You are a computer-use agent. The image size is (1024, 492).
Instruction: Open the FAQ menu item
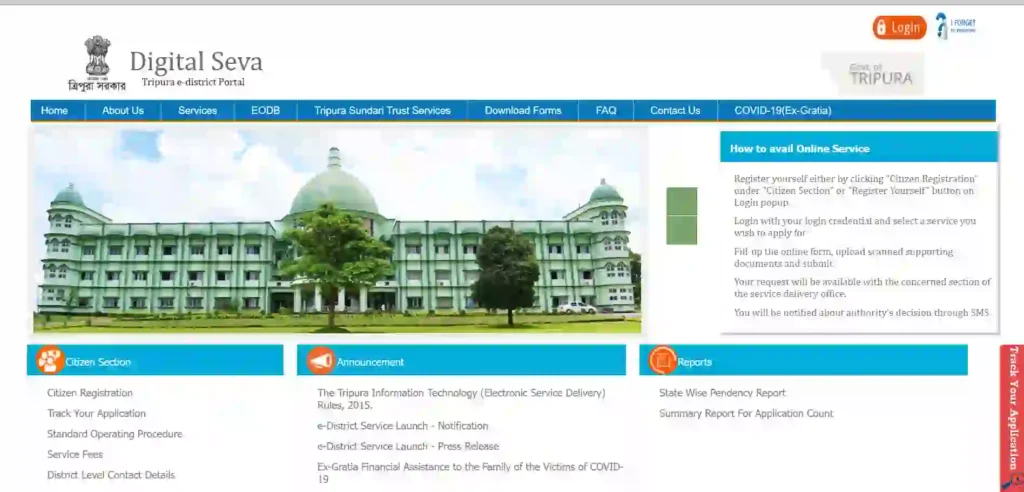(x=605, y=110)
